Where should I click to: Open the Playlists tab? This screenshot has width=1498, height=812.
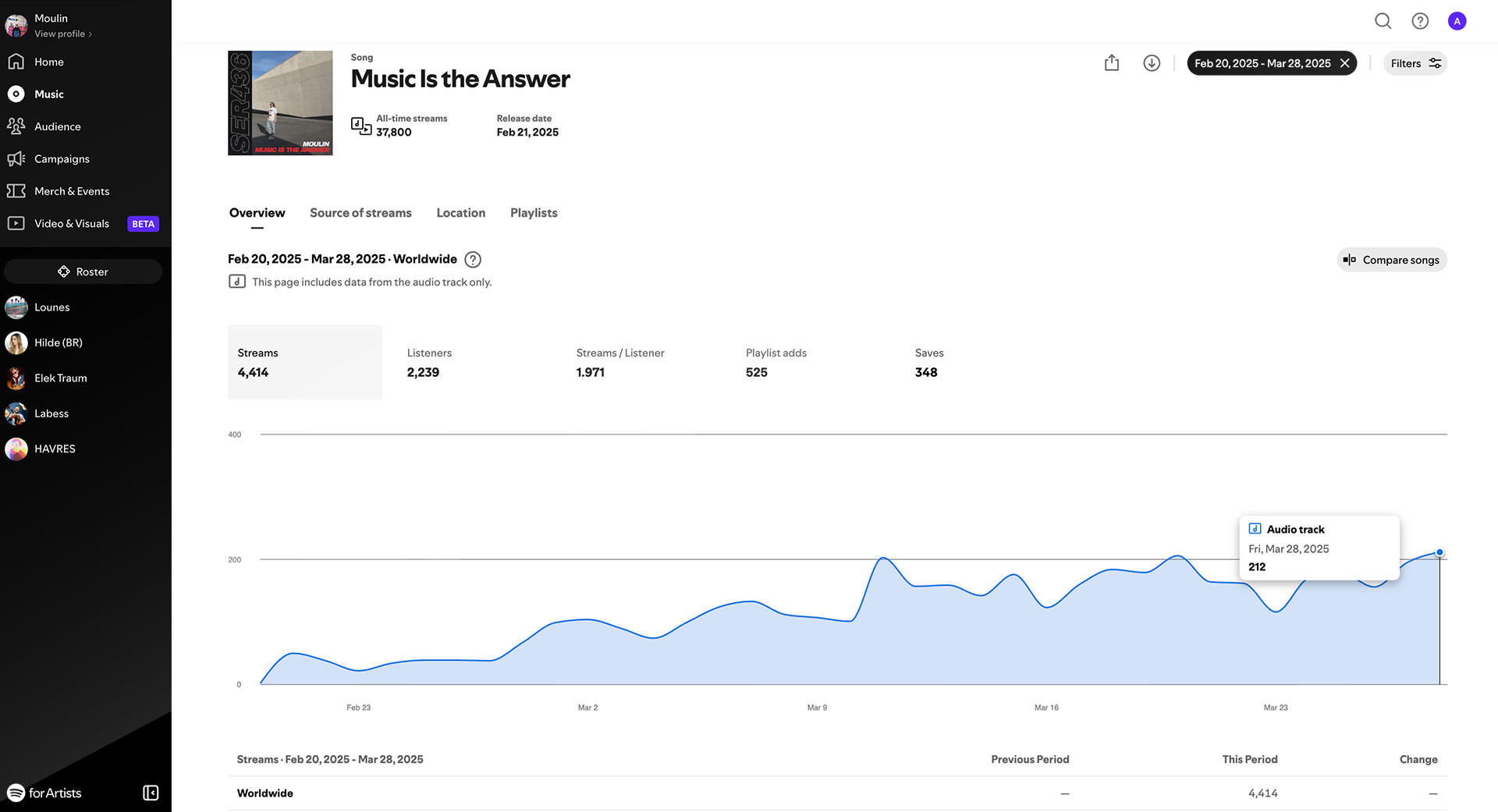click(x=534, y=213)
